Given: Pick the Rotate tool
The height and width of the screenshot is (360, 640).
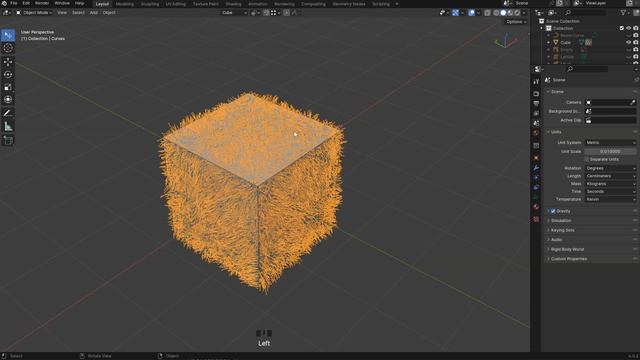Looking at the screenshot, I should [x=8, y=75].
